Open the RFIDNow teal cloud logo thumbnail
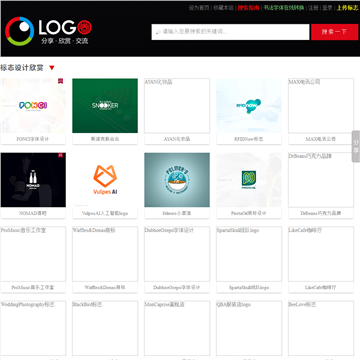 point(249,106)
